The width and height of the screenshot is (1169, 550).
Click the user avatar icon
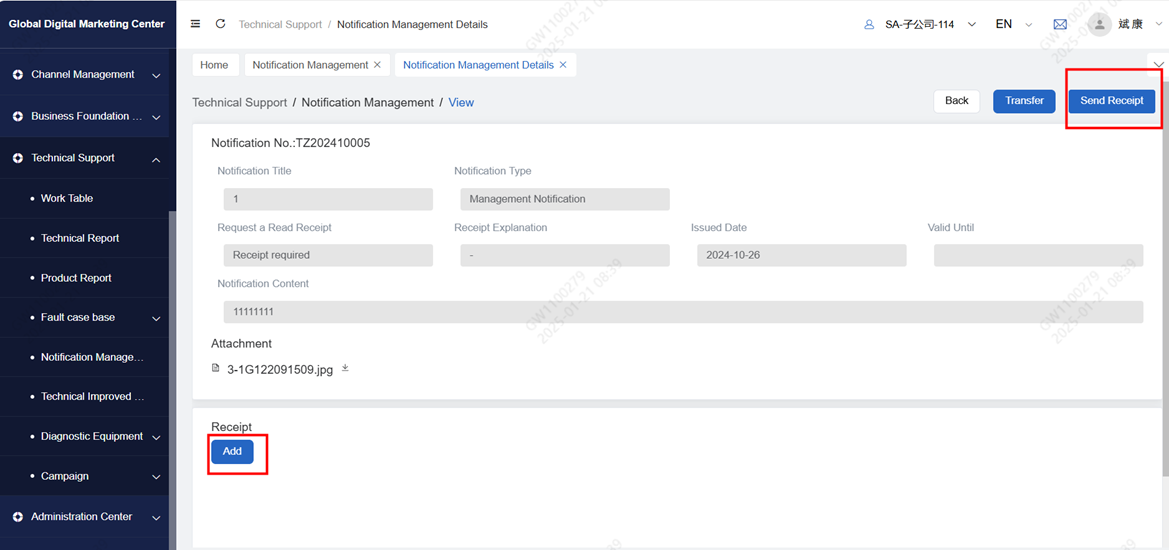pos(1100,24)
